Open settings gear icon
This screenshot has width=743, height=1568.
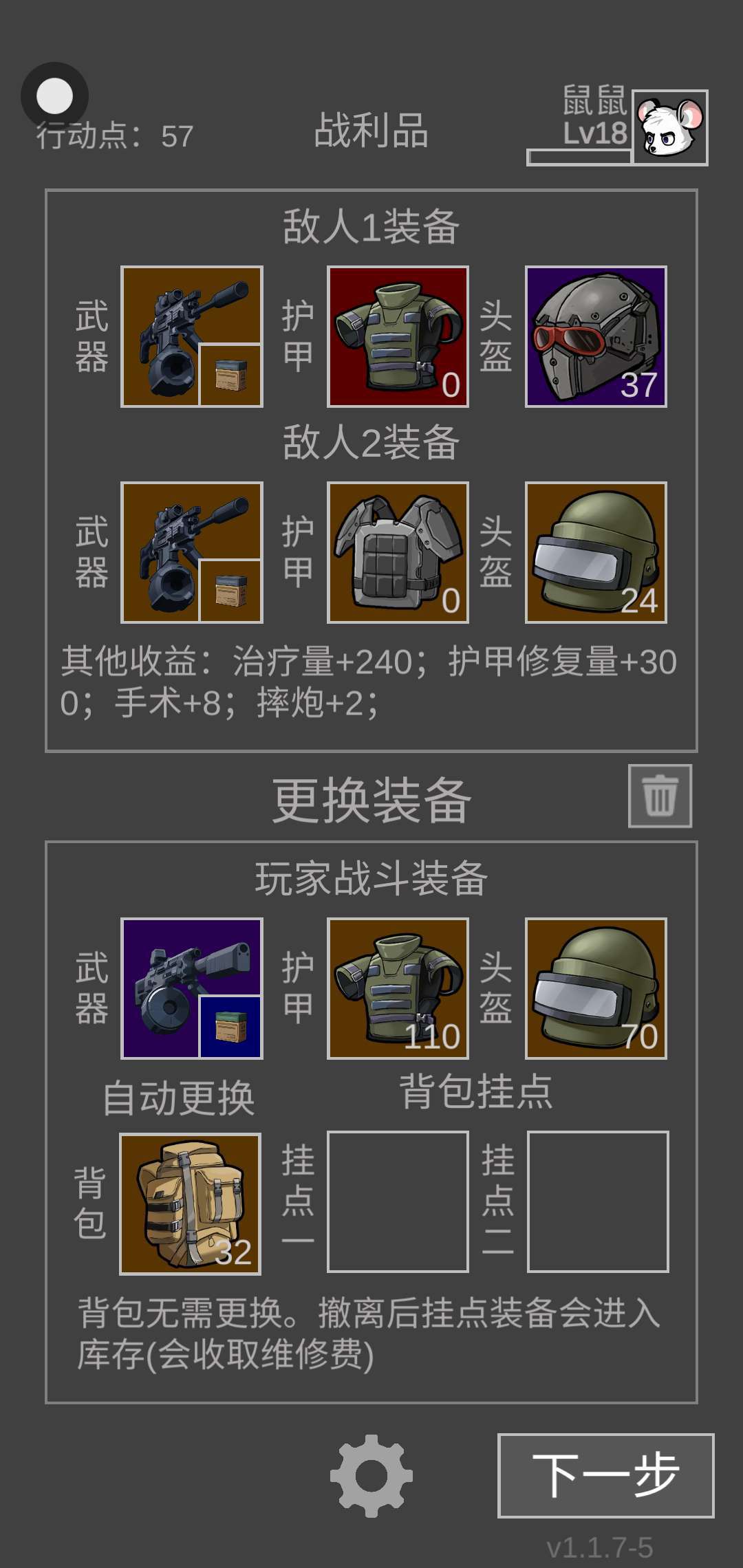(371, 1476)
